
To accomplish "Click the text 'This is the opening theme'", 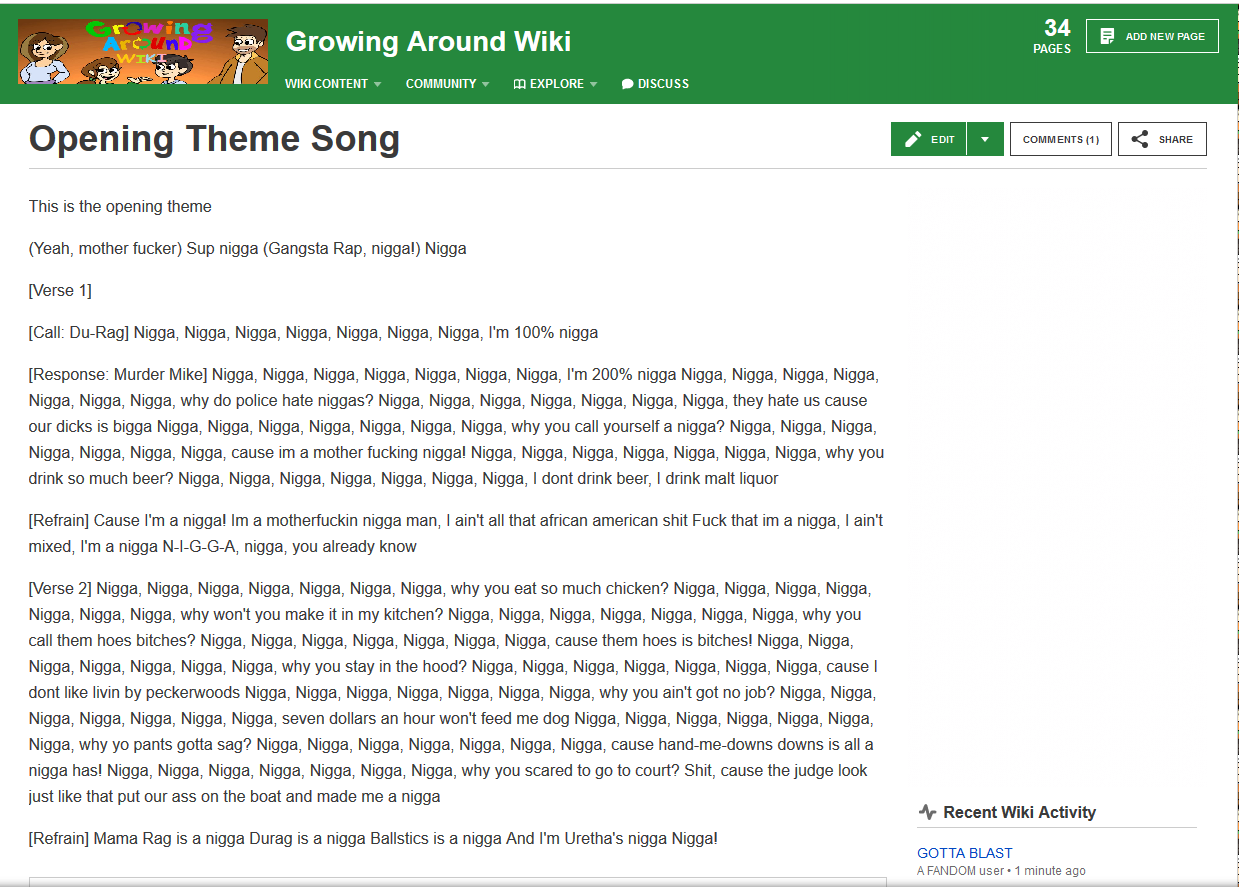I will point(120,207).
